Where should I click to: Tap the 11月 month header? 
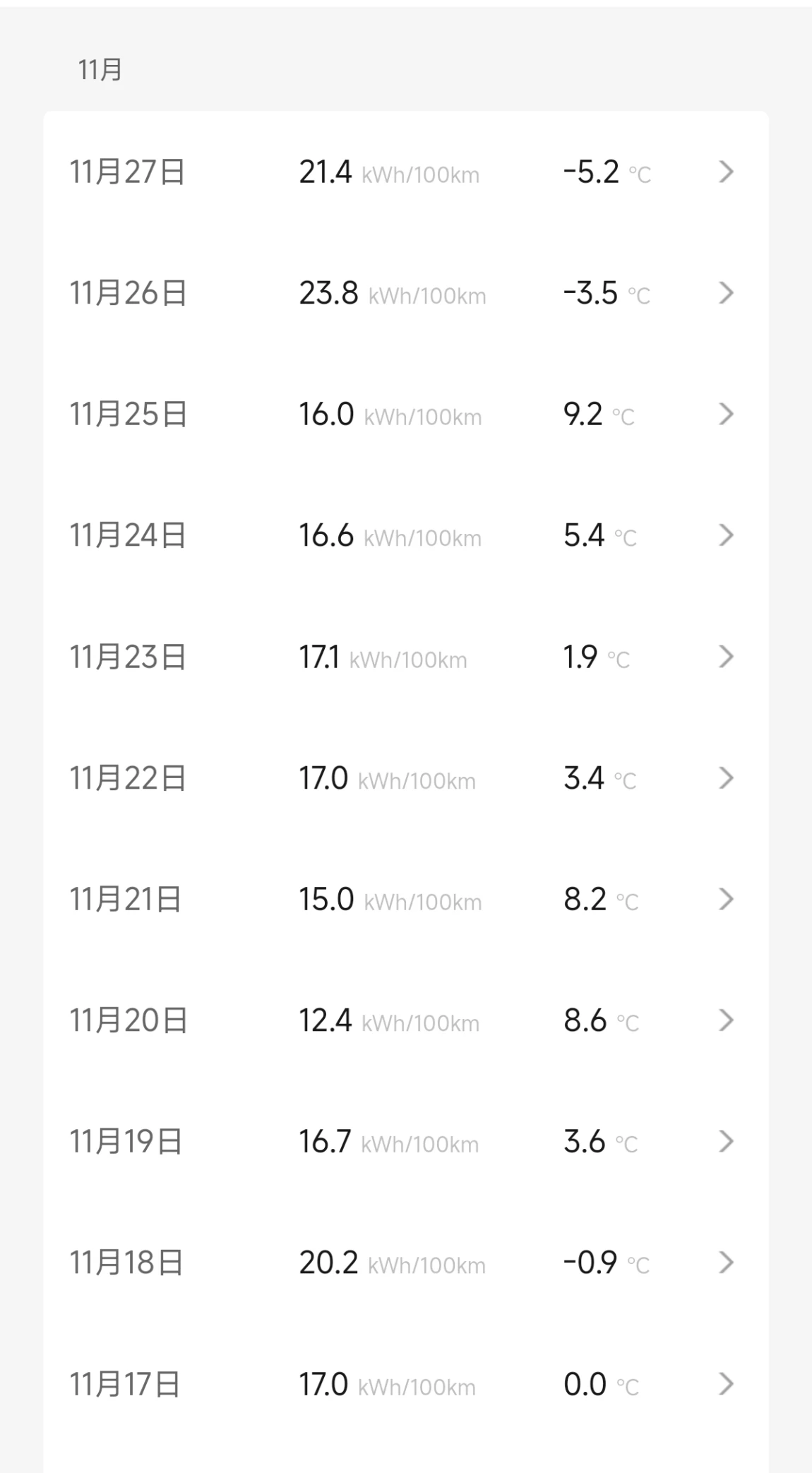[x=100, y=70]
